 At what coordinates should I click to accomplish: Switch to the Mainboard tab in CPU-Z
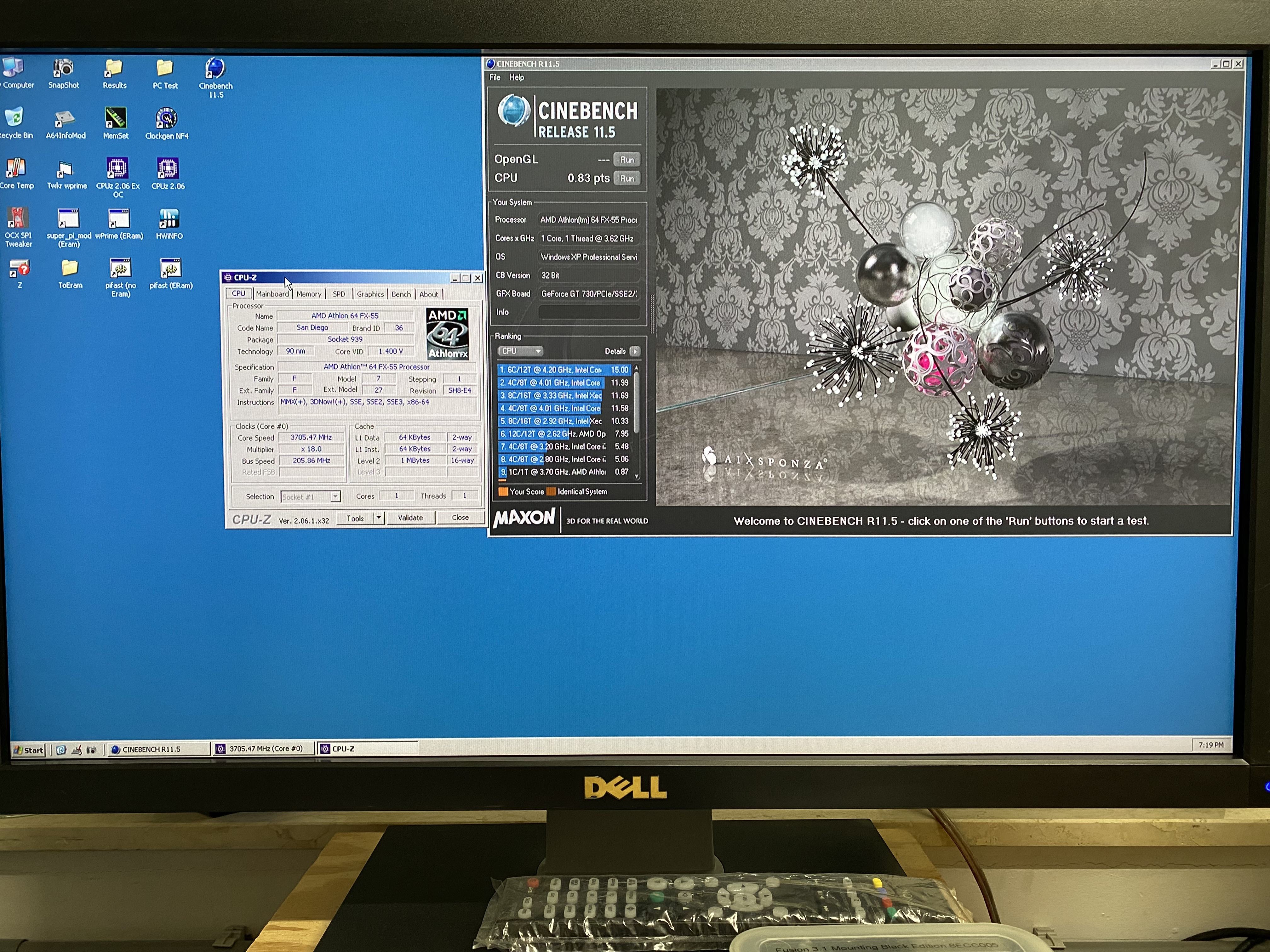(272, 294)
